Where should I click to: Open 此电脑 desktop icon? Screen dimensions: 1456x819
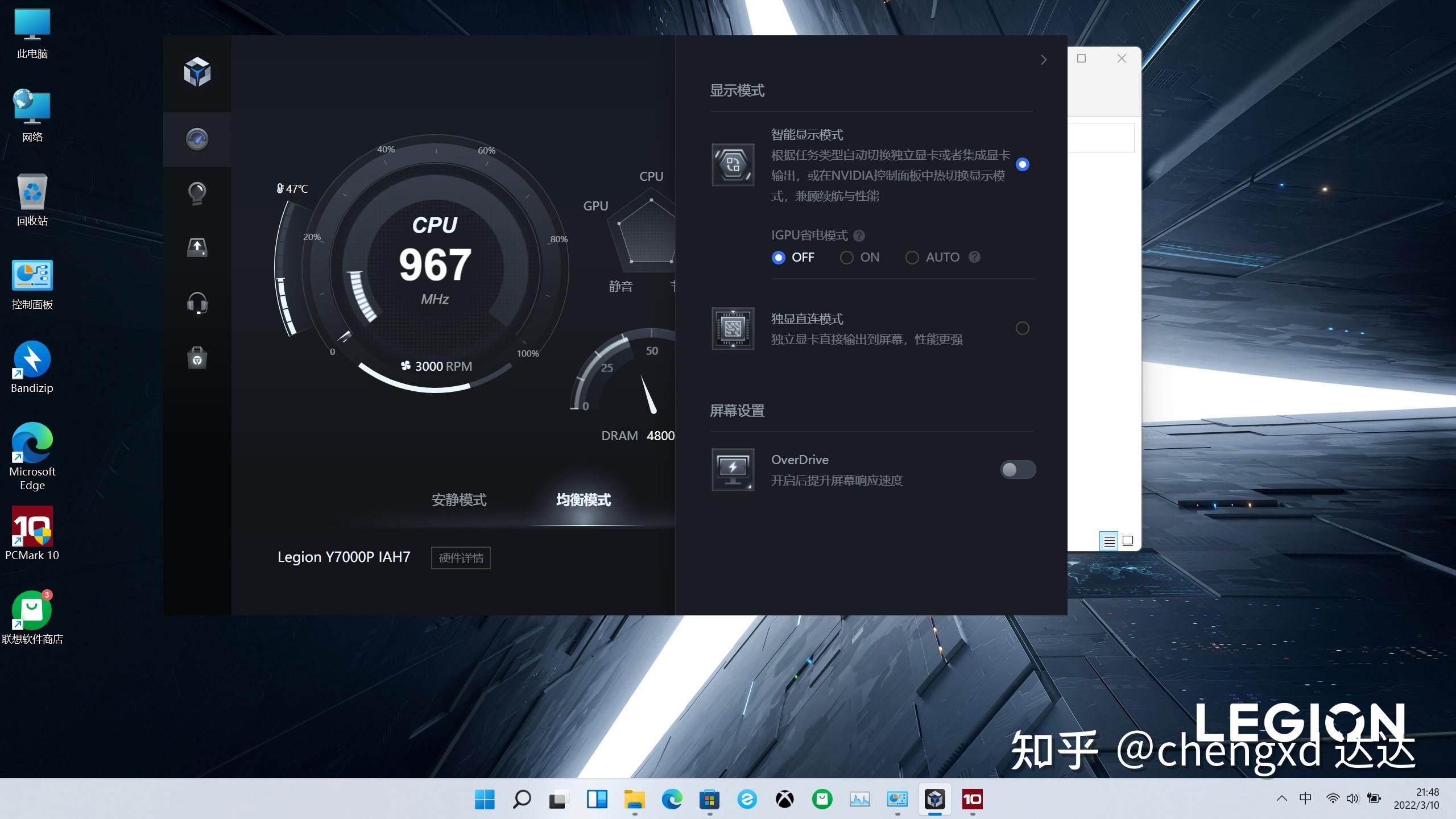pyautogui.click(x=32, y=34)
